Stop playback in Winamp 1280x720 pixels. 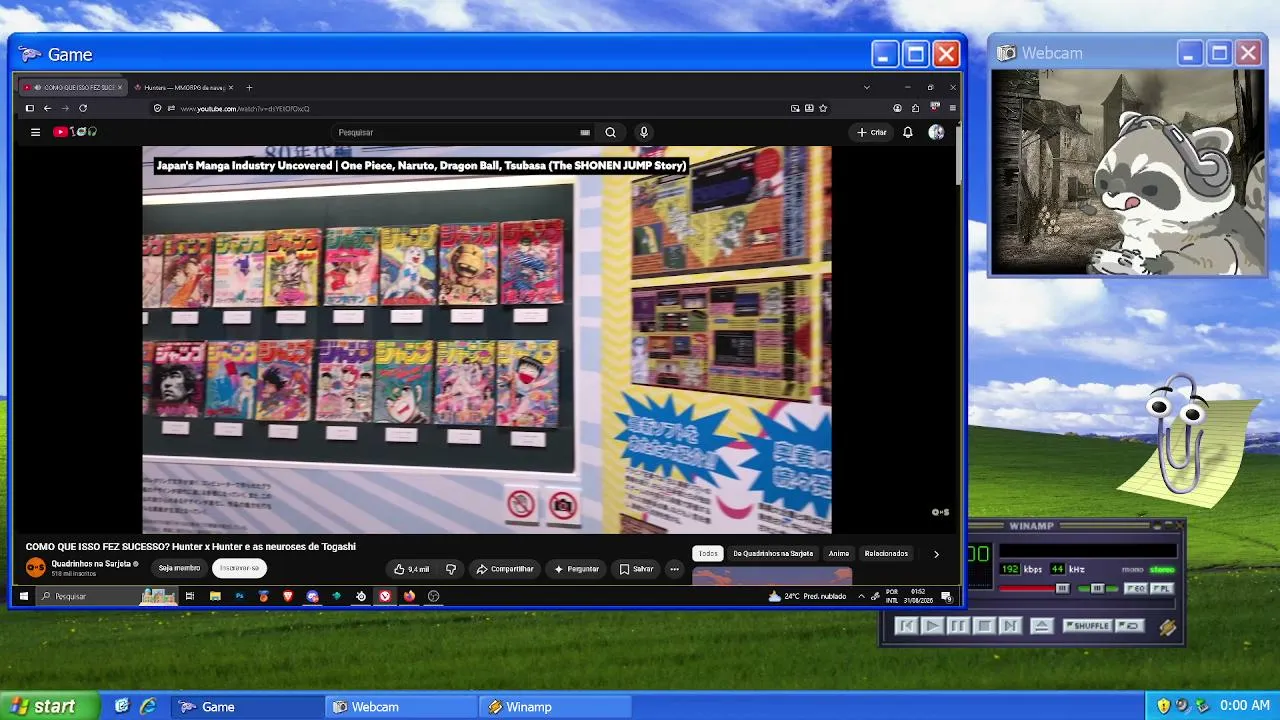pyautogui.click(x=984, y=626)
